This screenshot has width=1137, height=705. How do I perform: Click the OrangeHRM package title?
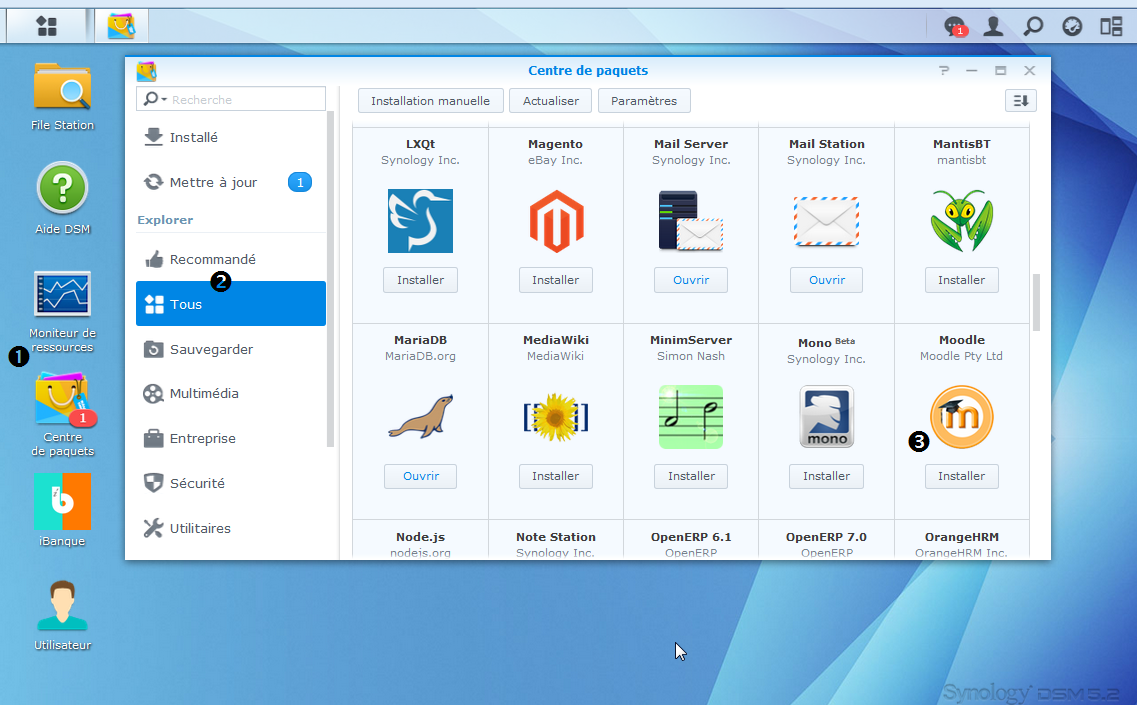click(x=962, y=537)
